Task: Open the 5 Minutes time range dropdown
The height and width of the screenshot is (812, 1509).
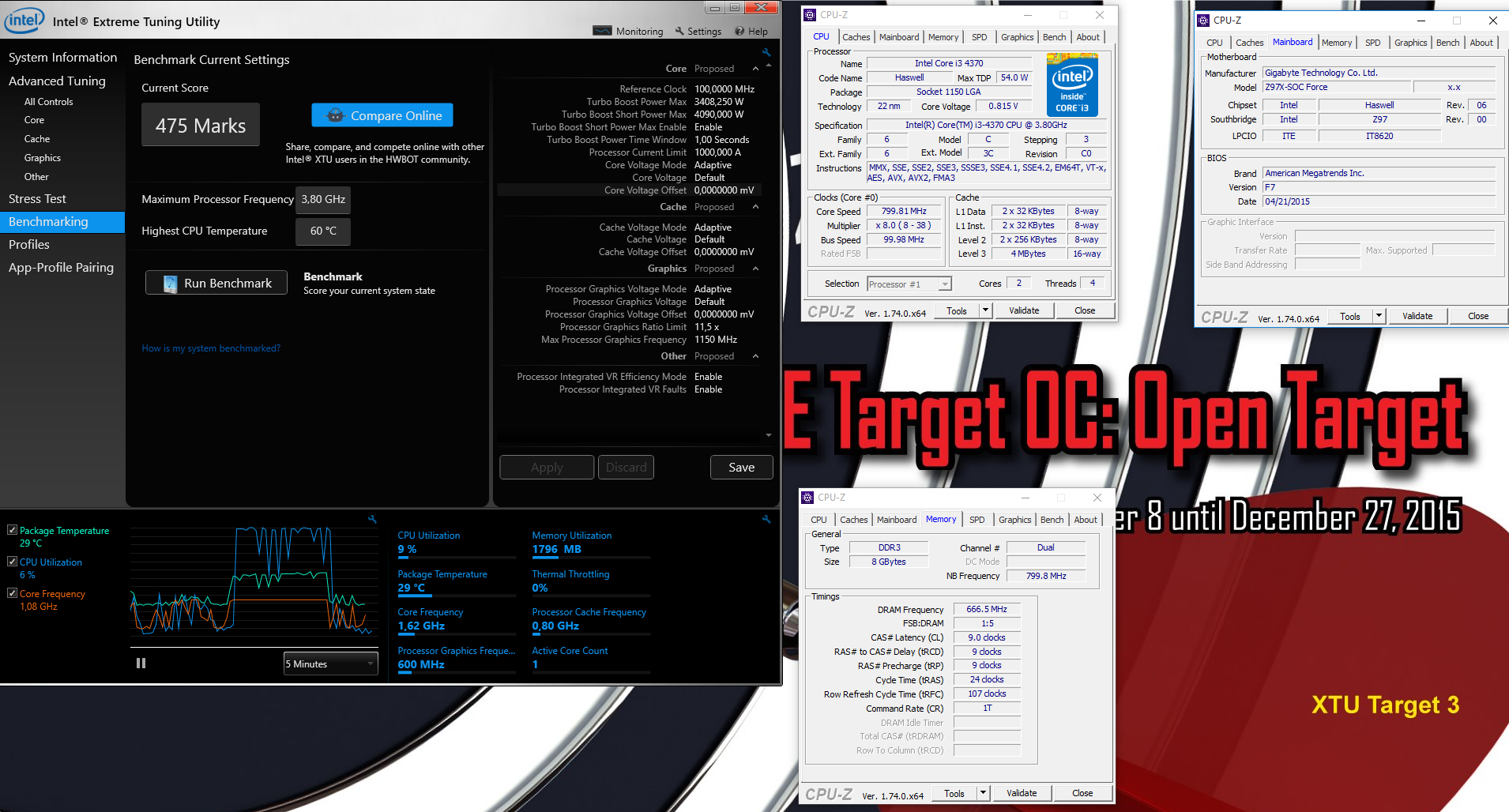Action: (330, 664)
